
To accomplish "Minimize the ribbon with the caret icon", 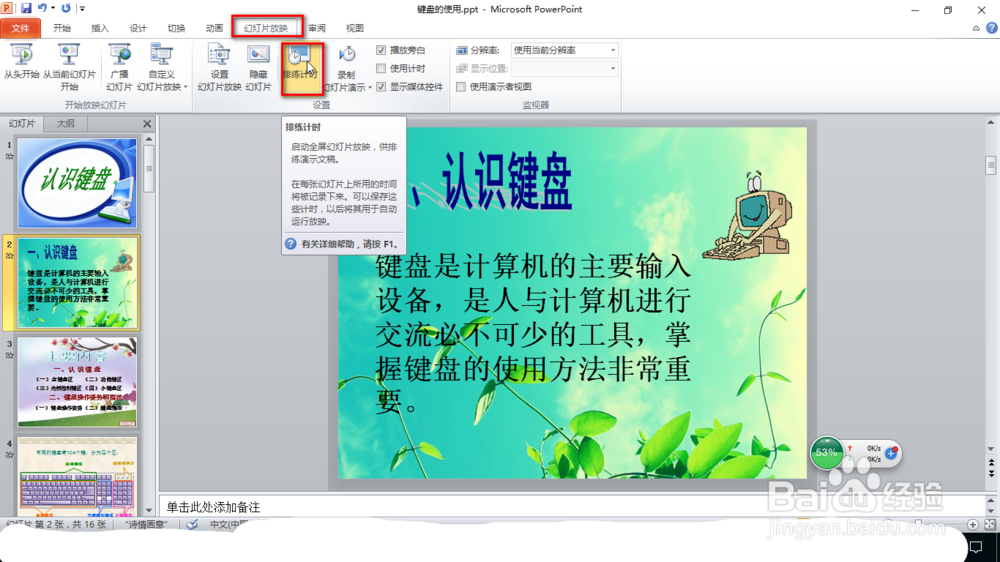I will click(976, 28).
